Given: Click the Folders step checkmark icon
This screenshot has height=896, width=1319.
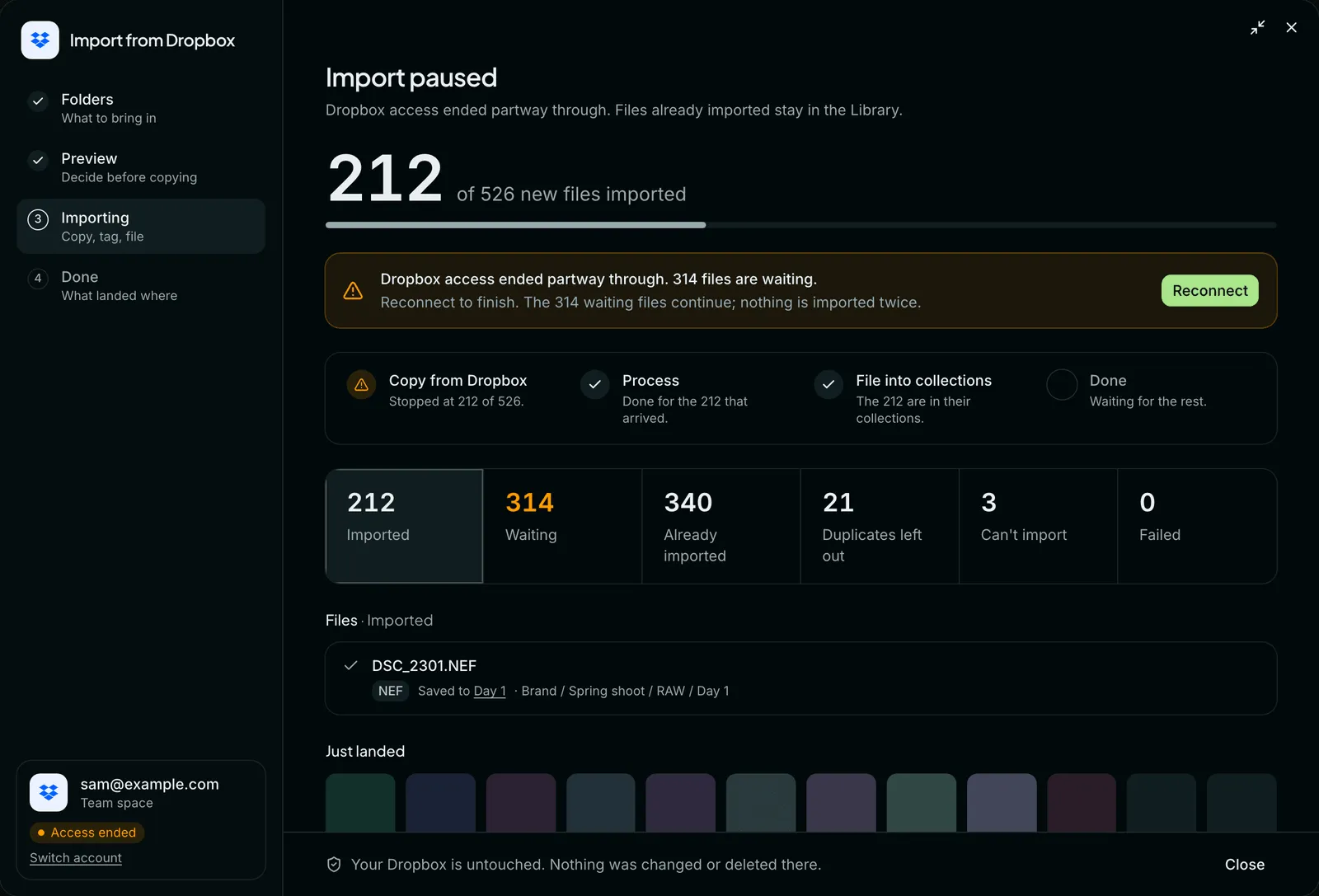Looking at the screenshot, I should tap(38, 101).
